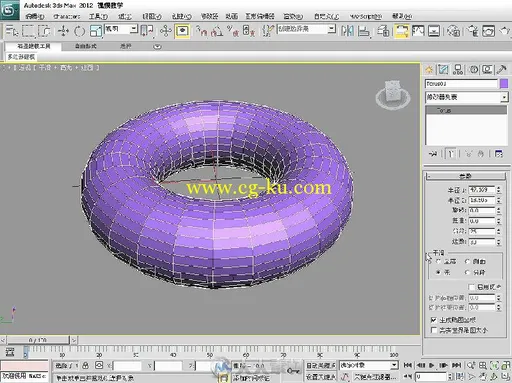512x383 pixels.
Task: Uncheck the 生成贴图坐标 checkbox
Action: (x=433, y=320)
